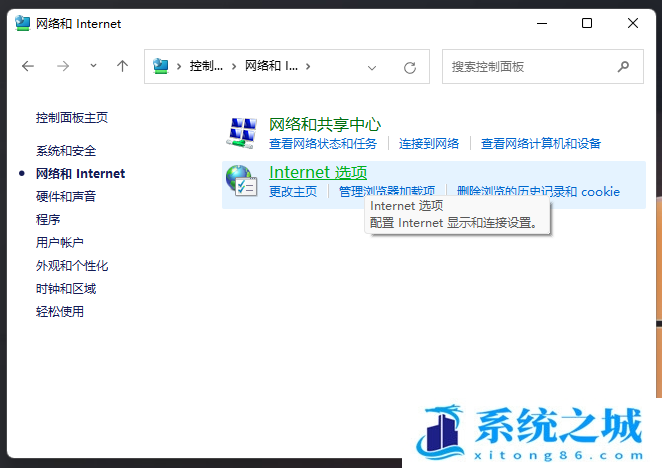Click 连接到网络 link
Screen dimensions: 662x468
[x=429, y=144]
